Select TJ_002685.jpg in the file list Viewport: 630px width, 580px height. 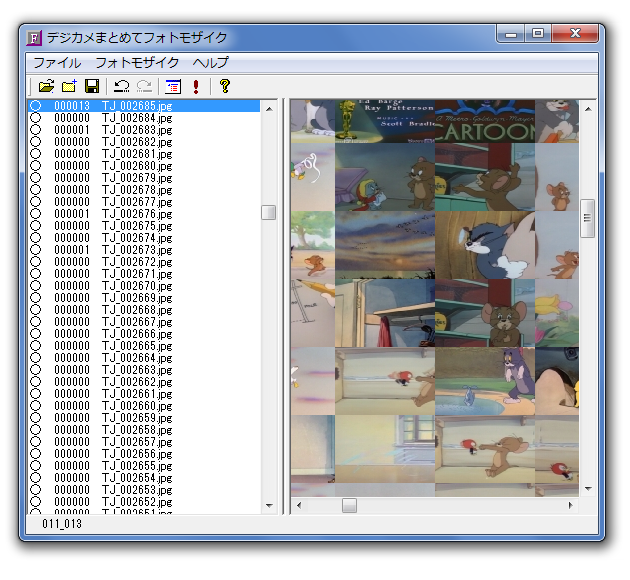click(x=137, y=106)
